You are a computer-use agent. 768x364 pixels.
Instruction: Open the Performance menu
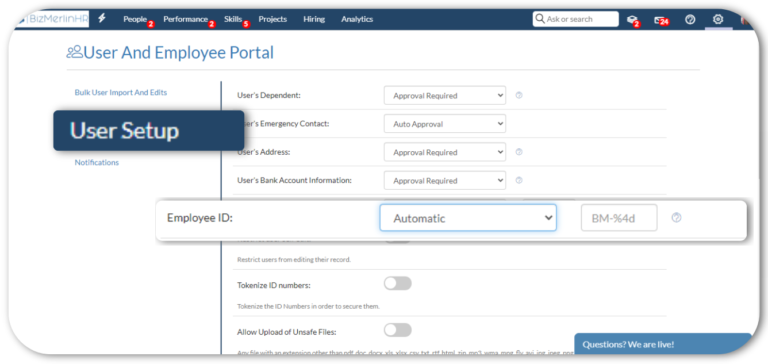pos(186,19)
